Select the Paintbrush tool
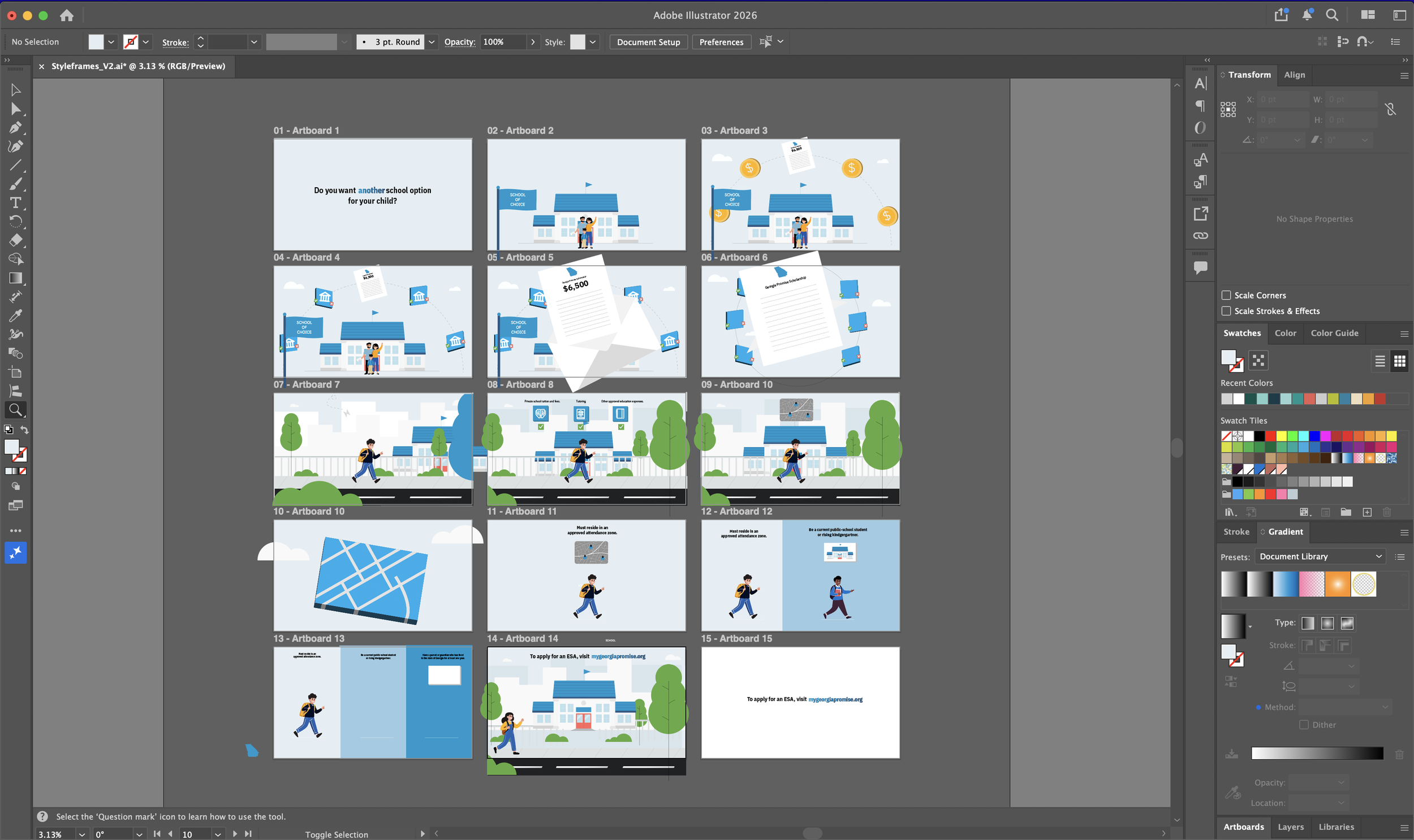1414x840 pixels. coord(16,184)
